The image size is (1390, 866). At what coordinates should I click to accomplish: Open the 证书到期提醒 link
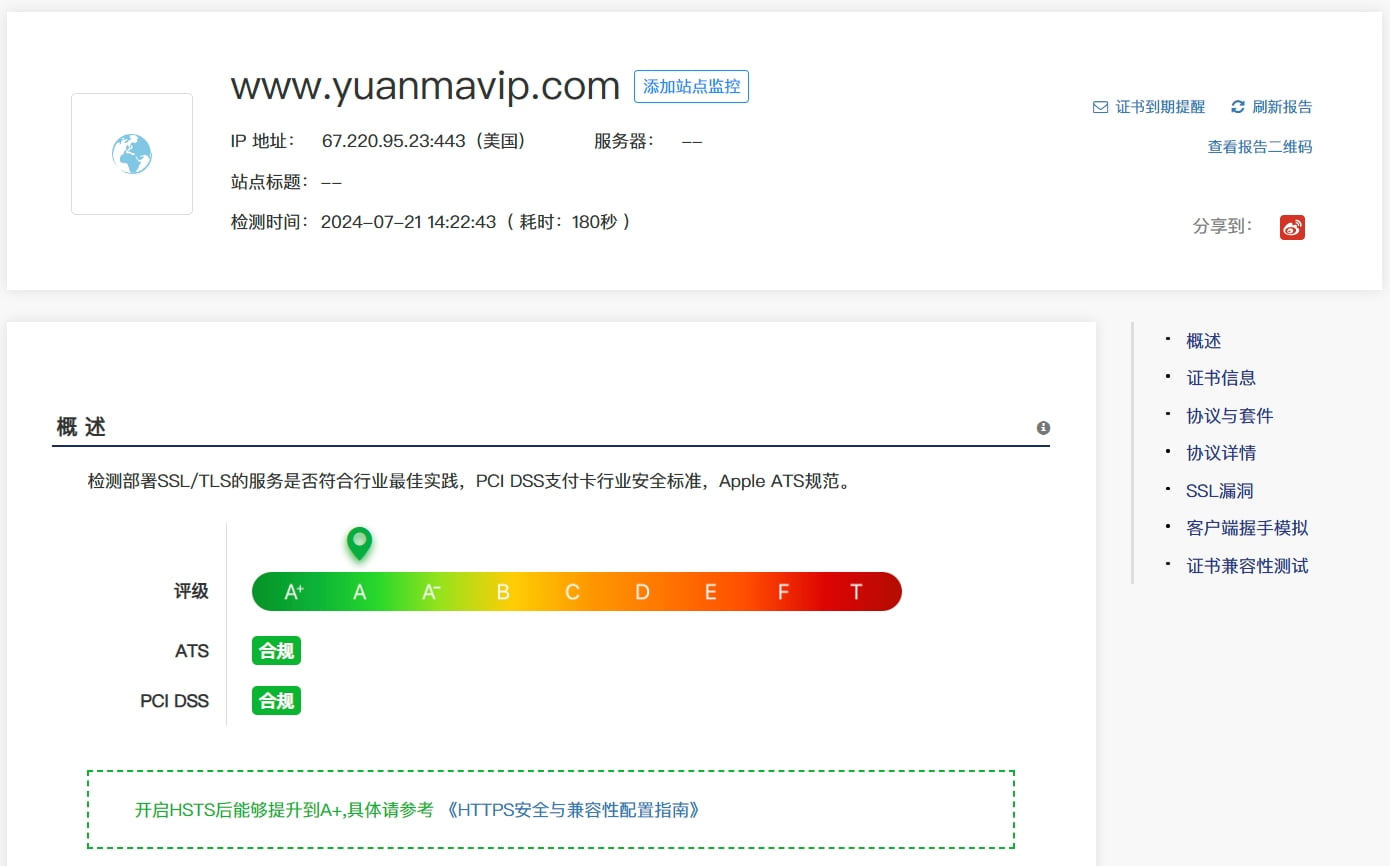pos(1160,107)
